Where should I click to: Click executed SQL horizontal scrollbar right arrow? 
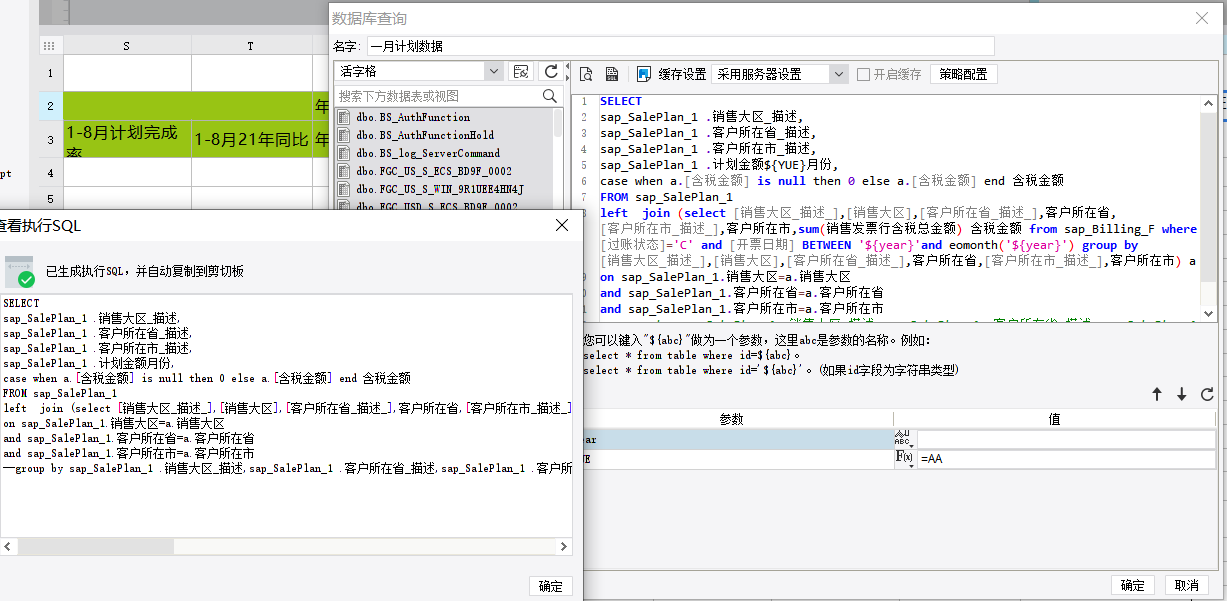pyautogui.click(x=564, y=547)
